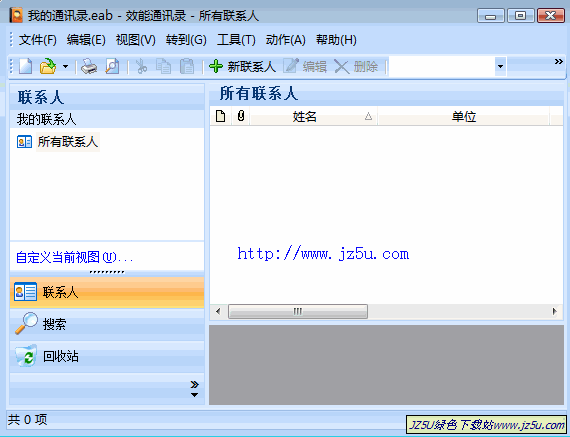Open the toolbar search combo dropdown arrow
The width and height of the screenshot is (570, 437).
(x=501, y=67)
